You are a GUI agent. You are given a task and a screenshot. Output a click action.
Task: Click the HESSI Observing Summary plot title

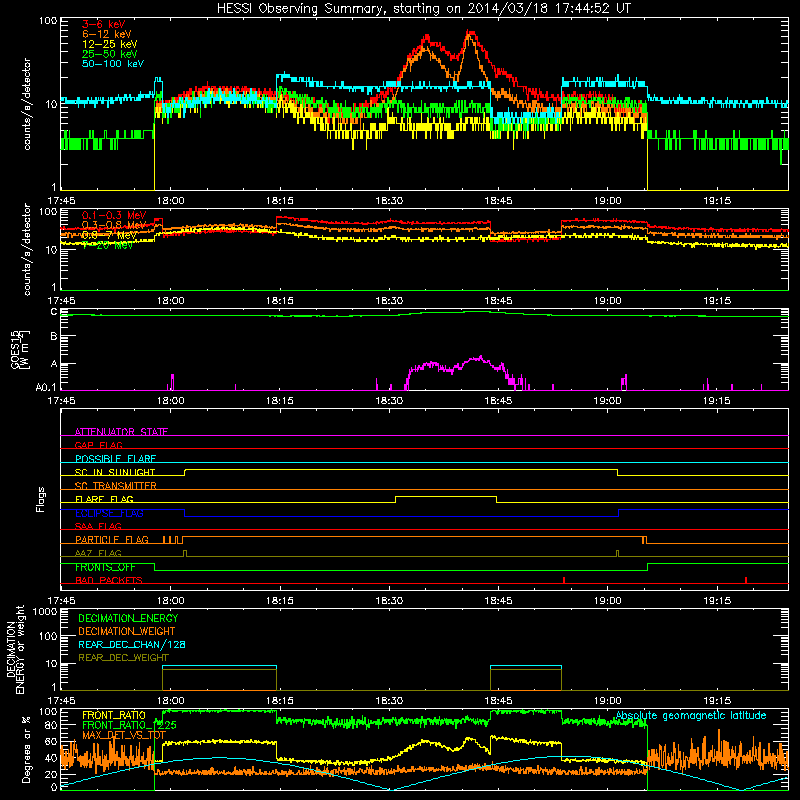tap(424, 9)
